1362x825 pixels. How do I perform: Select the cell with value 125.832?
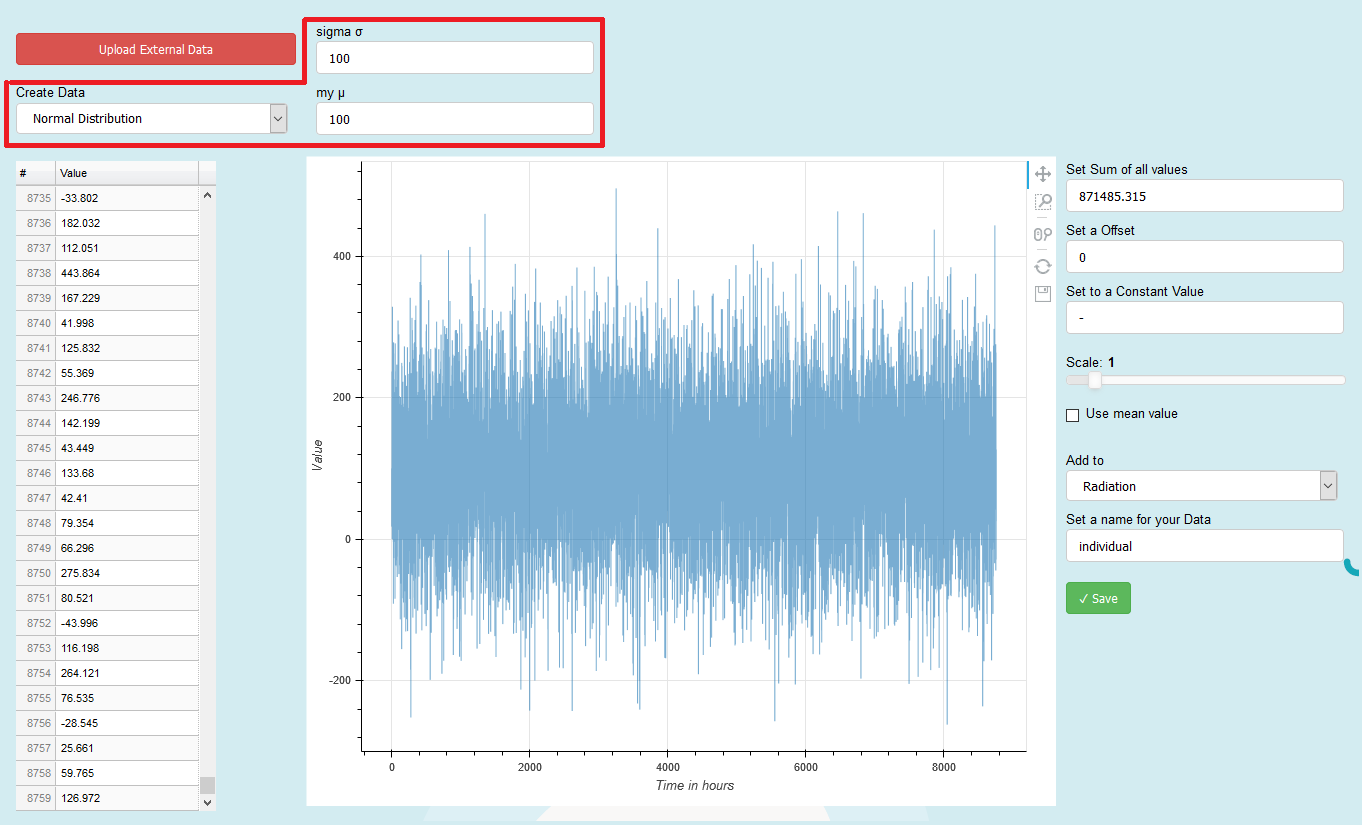pos(127,348)
